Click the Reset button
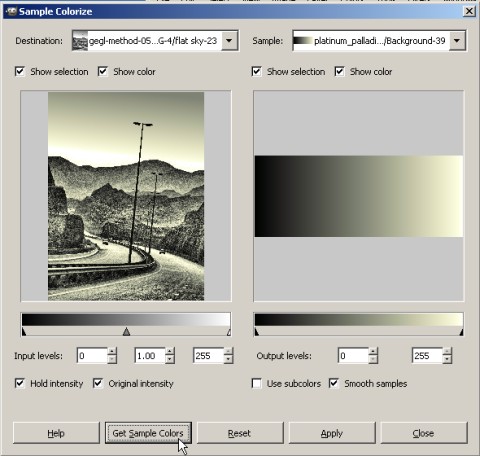This screenshot has height=456, width=480. coord(240,433)
